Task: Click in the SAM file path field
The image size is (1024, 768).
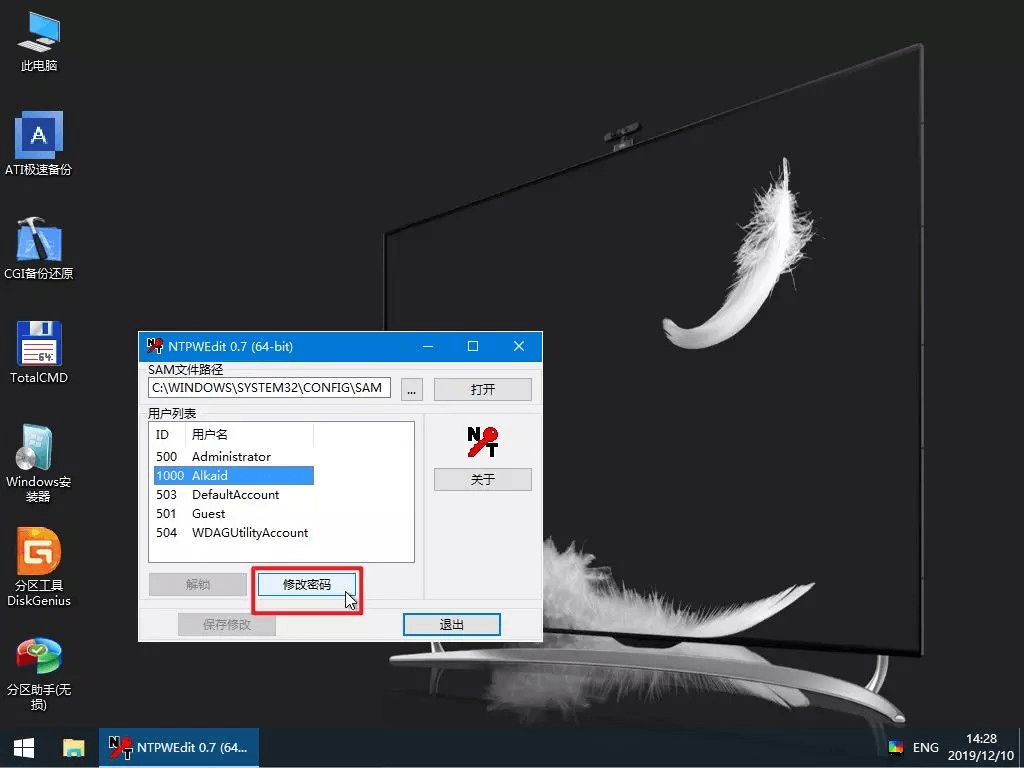Action: tap(268, 388)
